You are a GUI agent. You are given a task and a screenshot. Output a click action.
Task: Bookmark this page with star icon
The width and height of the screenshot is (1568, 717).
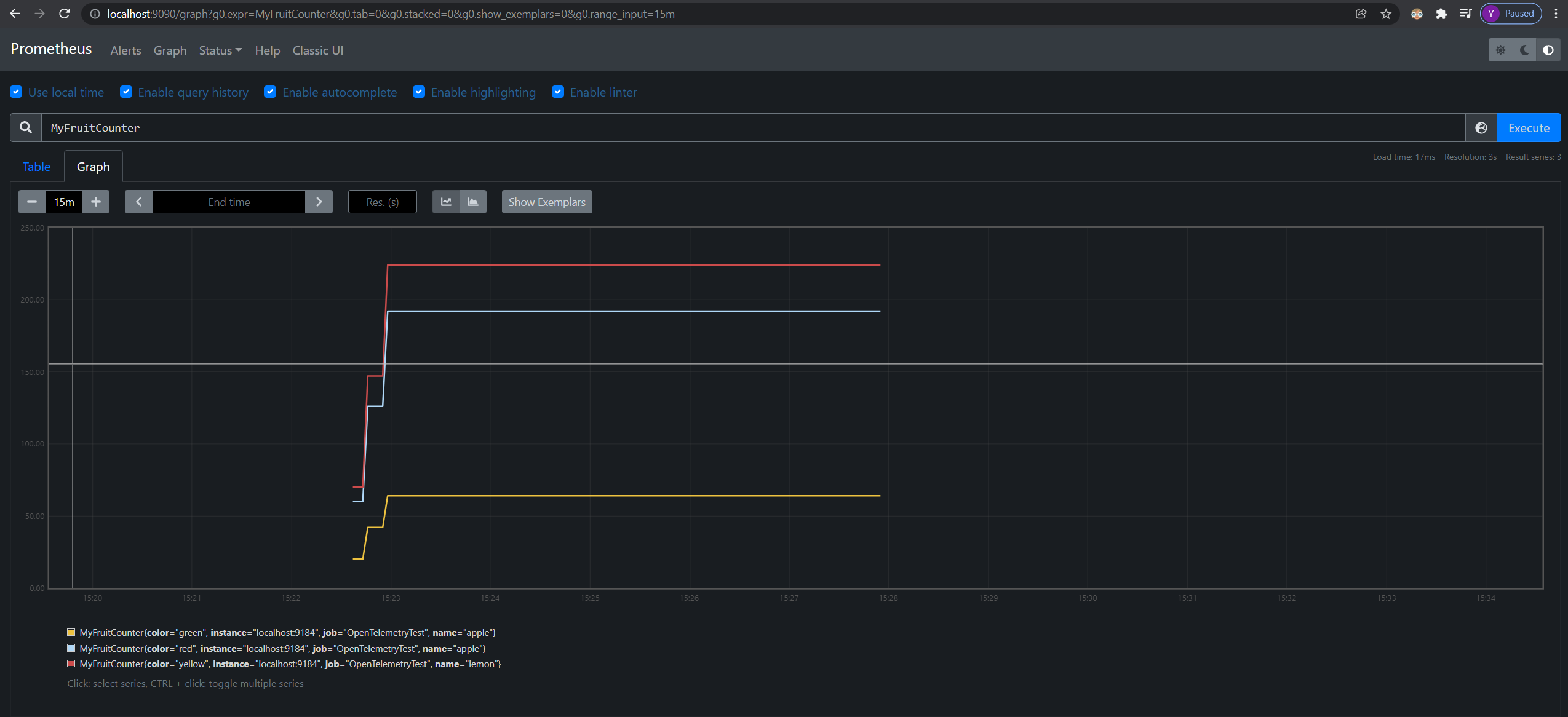click(x=1385, y=14)
